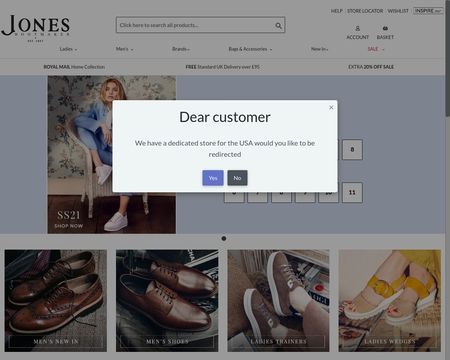Expand the Brands menu
The height and width of the screenshot is (360, 450).
tap(181, 49)
